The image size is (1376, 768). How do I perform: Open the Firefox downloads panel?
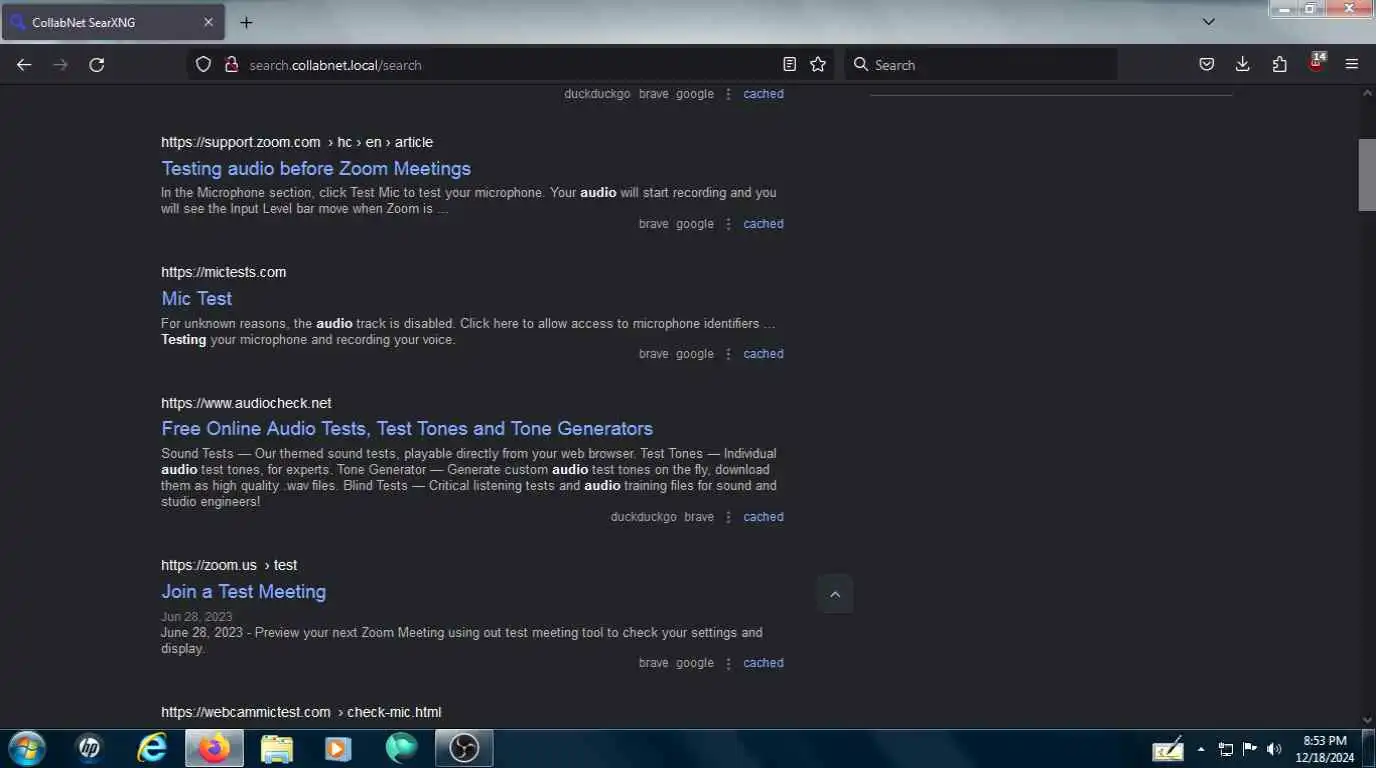click(1243, 64)
